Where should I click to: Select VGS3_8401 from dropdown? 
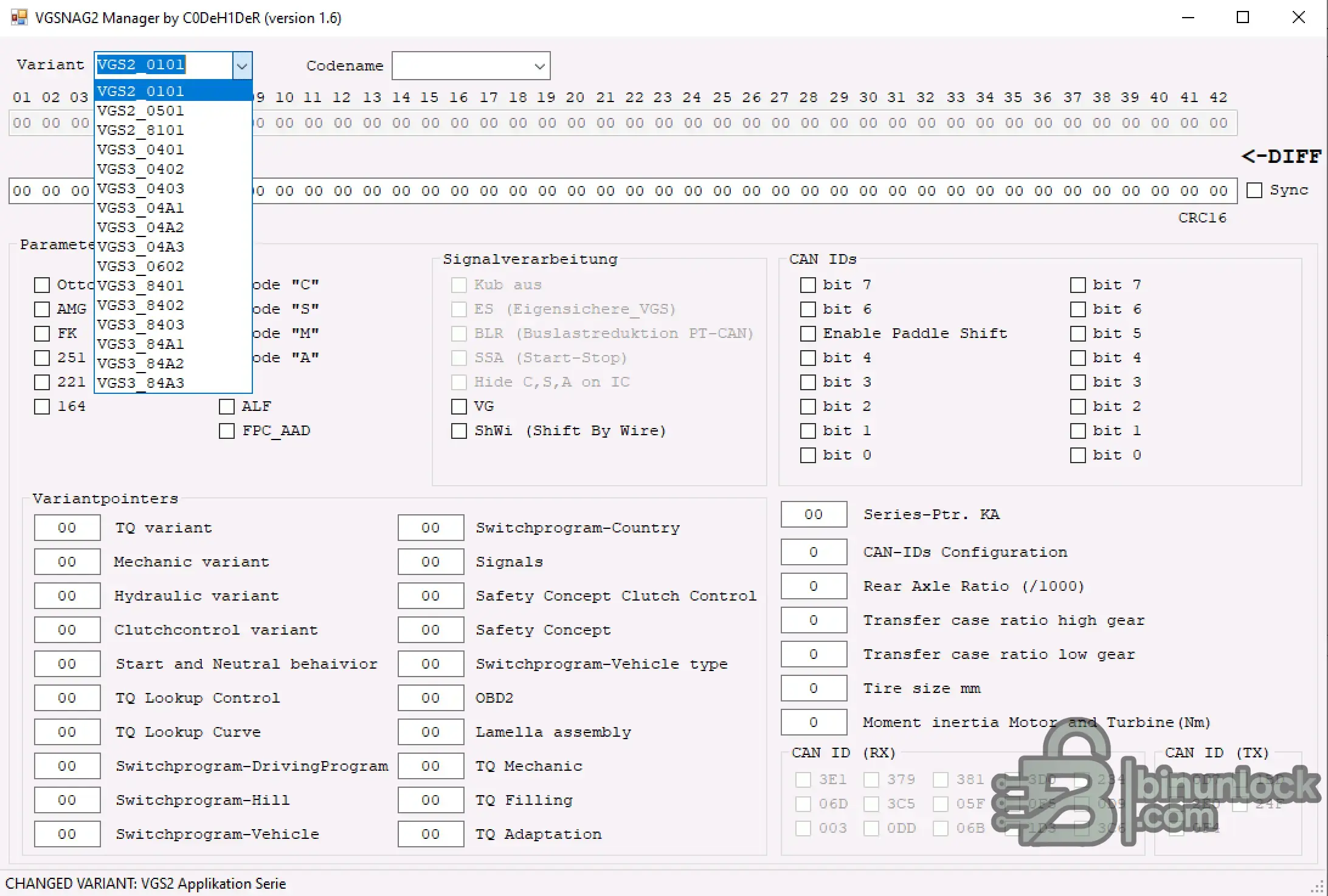pos(173,286)
